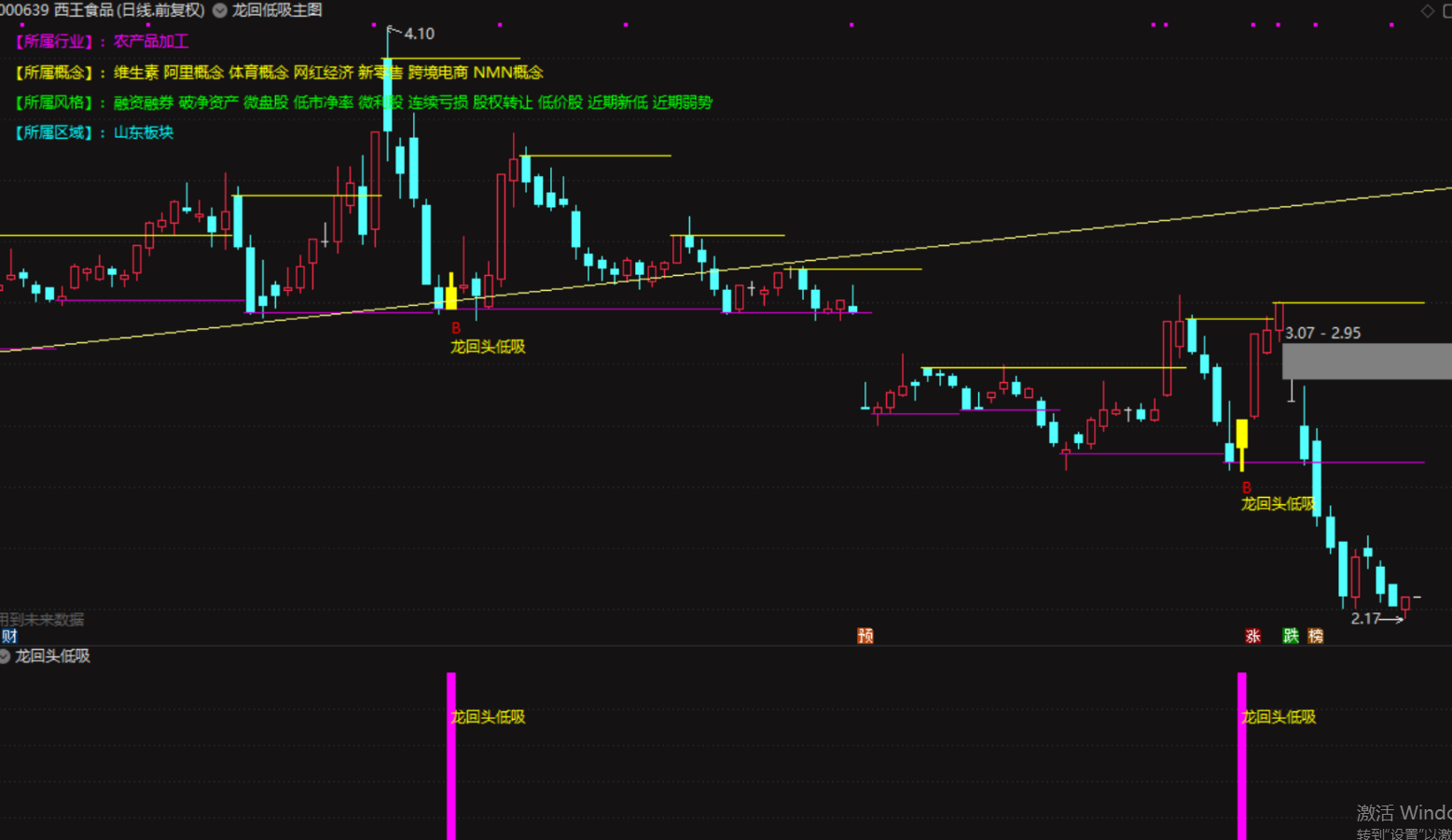Click the 2.17 low price label

[1365, 618]
